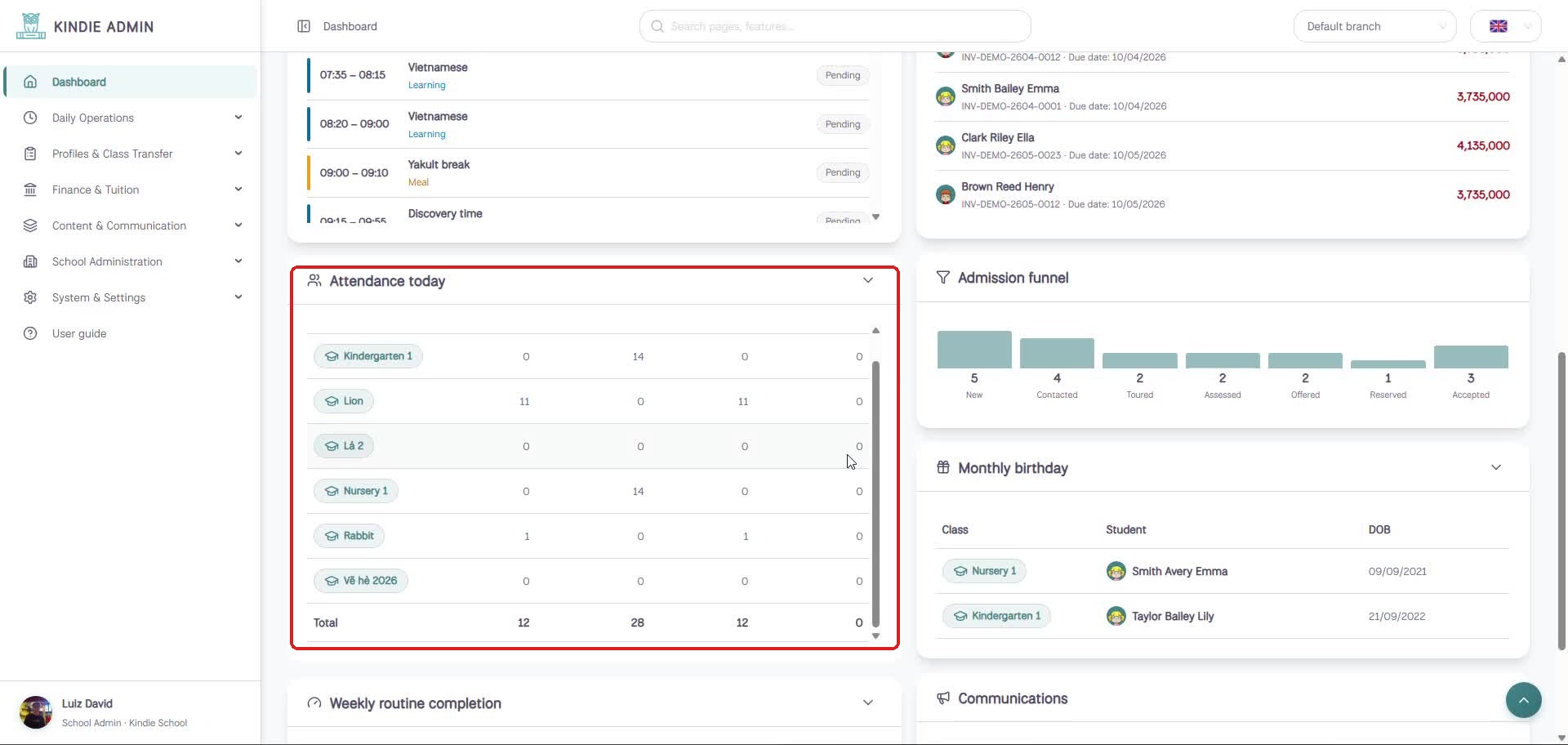Image resolution: width=1568 pixels, height=745 pixels.
Task: Open the language flag selector
Action: pos(1505,26)
